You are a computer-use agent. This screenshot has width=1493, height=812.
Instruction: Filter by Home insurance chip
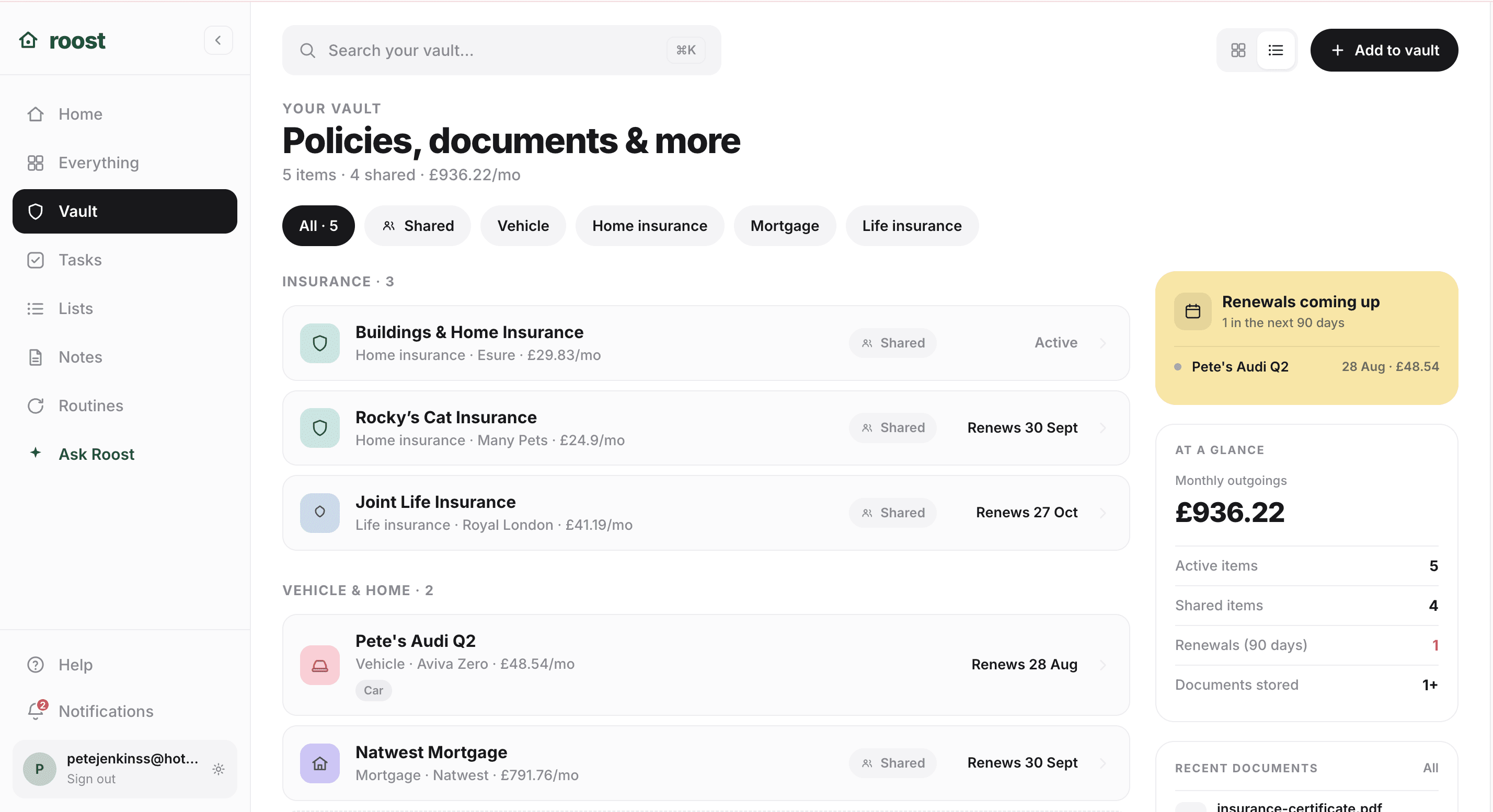click(650, 226)
